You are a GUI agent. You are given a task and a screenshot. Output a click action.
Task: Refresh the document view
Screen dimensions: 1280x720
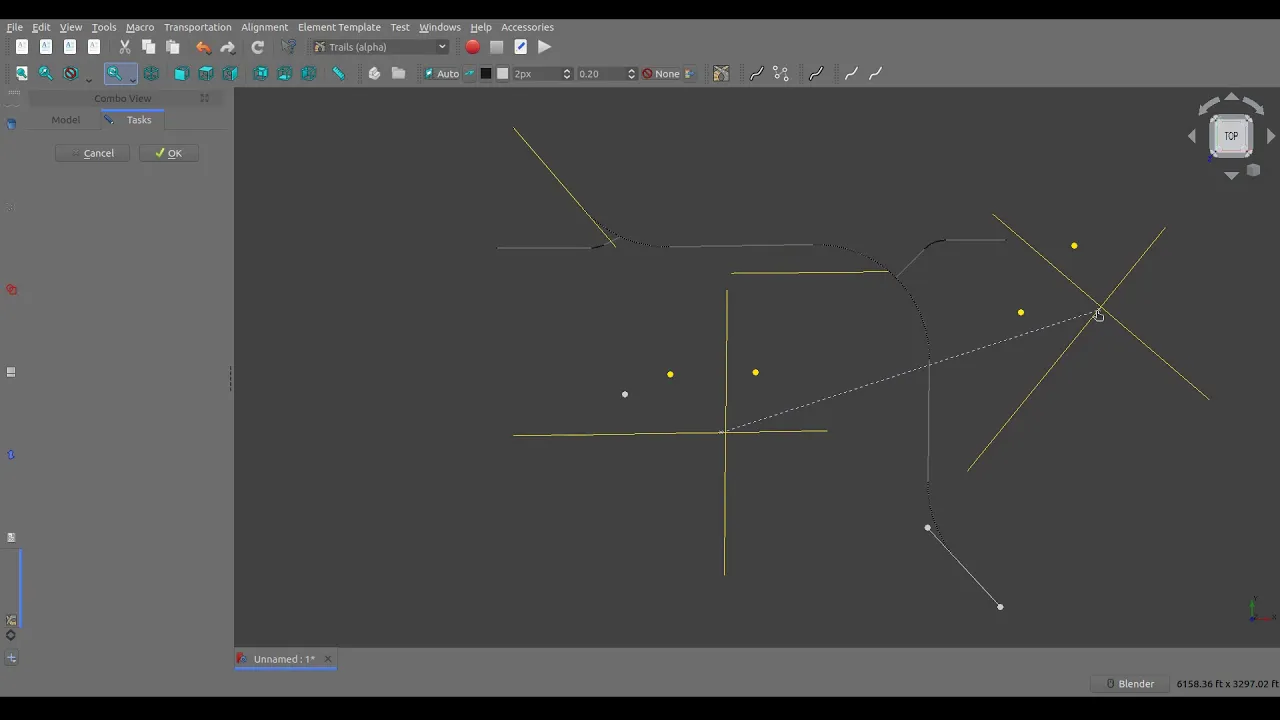(258, 47)
